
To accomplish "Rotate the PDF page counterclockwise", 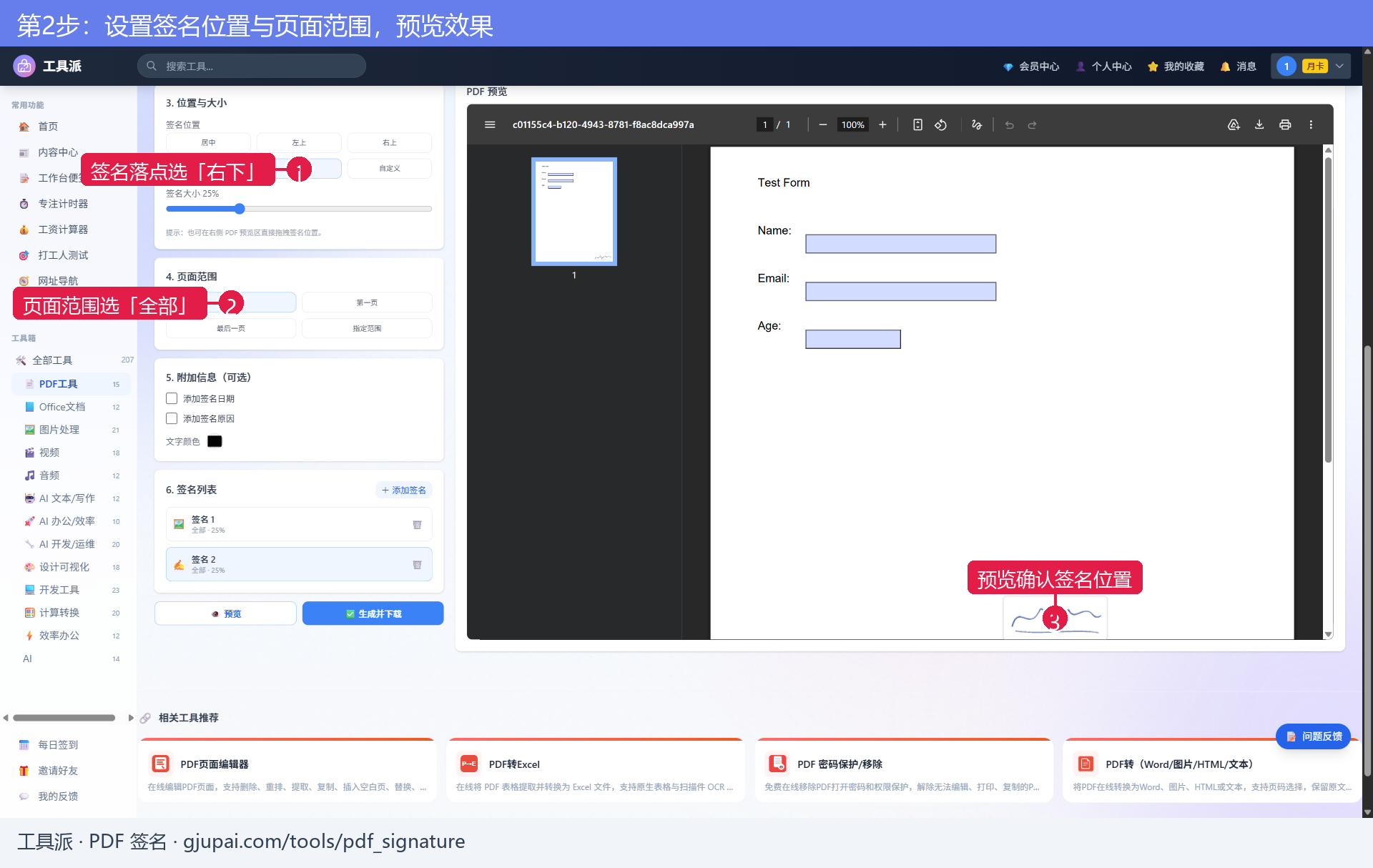I will click(941, 124).
